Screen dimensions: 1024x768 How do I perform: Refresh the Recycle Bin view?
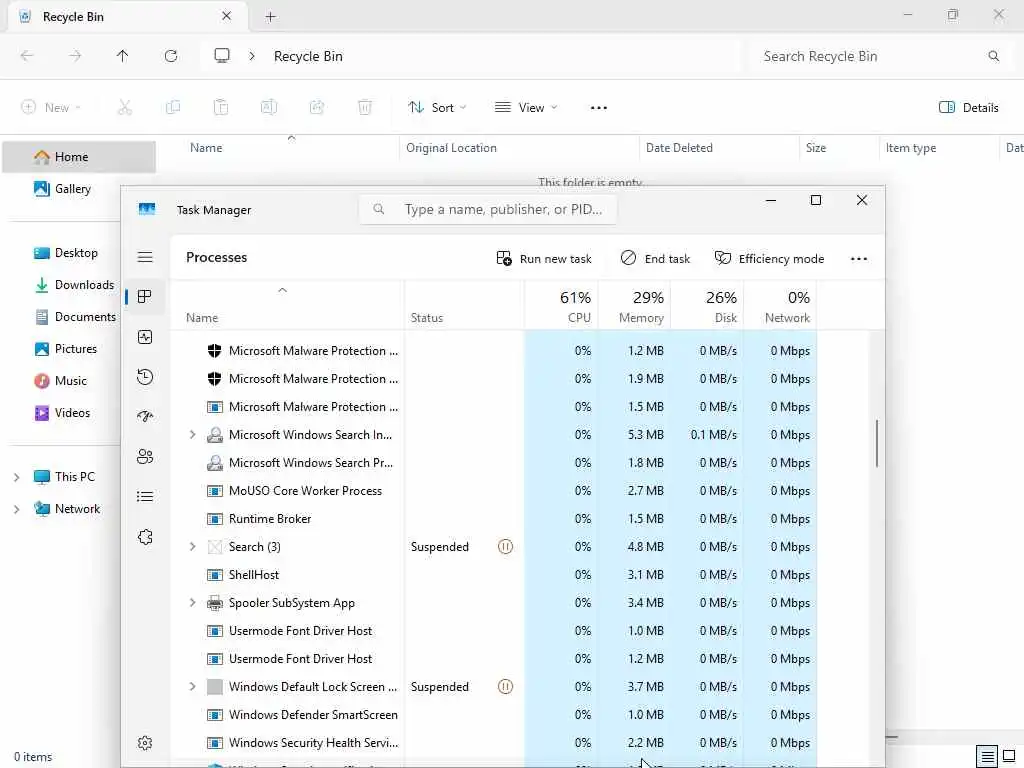pyautogui.click(x=171, y=56)
